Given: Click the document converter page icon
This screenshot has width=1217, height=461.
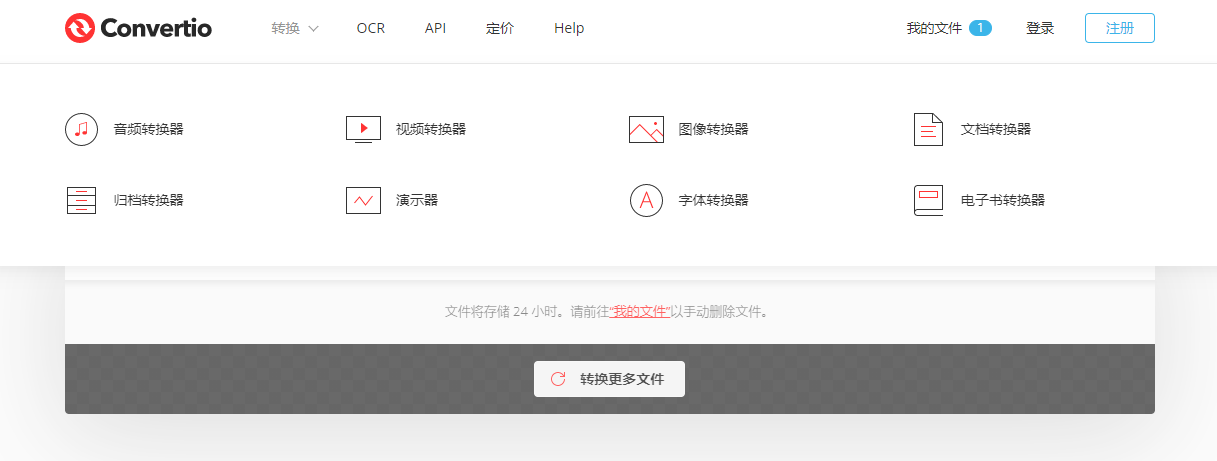Looking at the screenshot, I should 928,129.
